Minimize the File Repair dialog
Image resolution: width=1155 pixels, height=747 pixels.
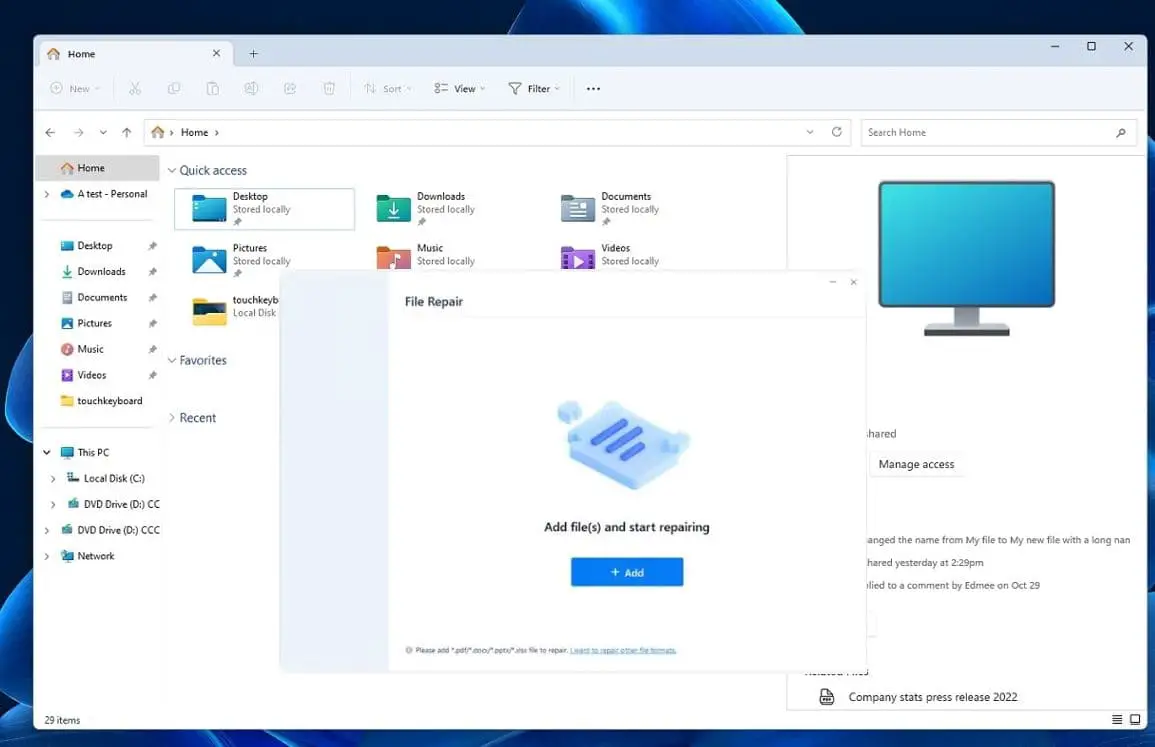click(x=832, y=282)
